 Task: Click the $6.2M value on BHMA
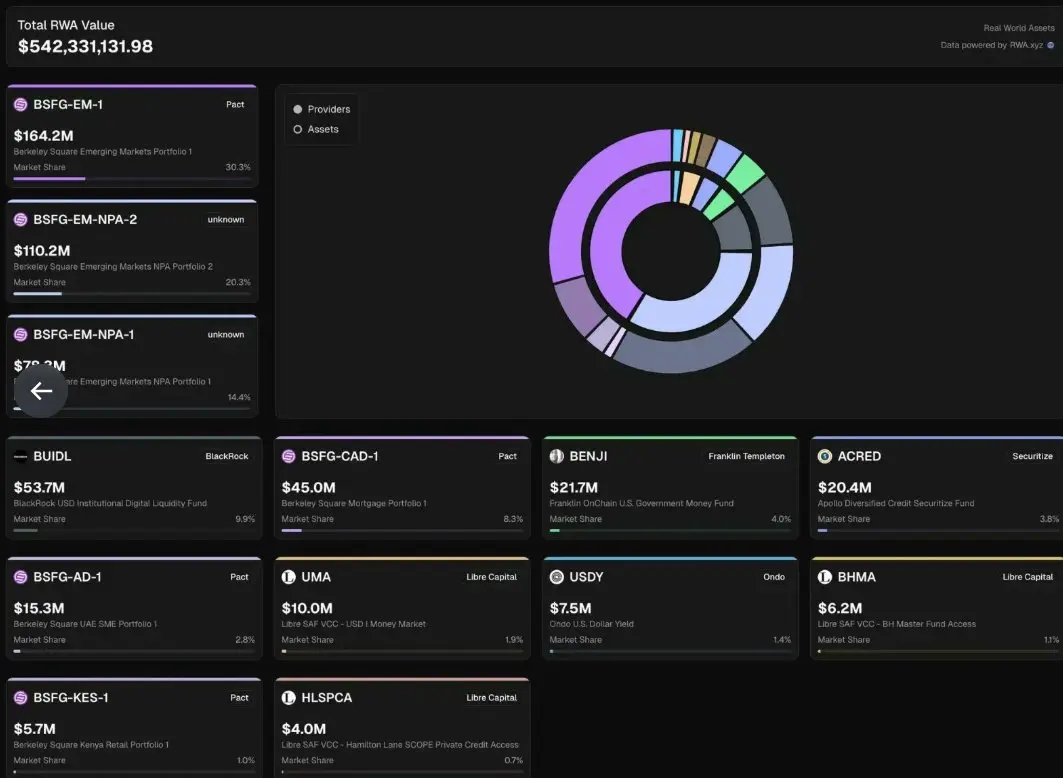click(x=839, y=608)
